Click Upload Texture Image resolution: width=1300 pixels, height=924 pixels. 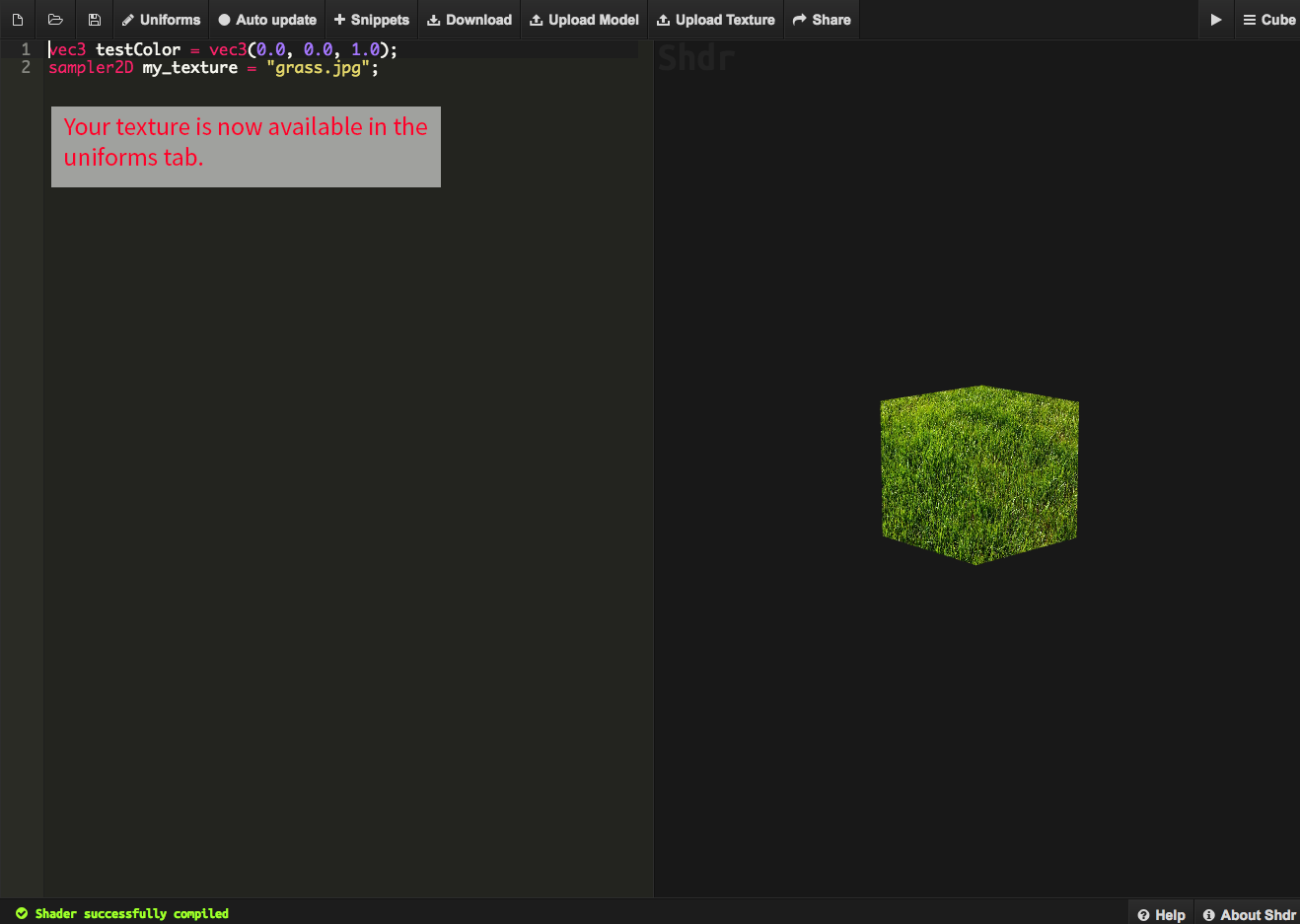(x=716, y=20)
